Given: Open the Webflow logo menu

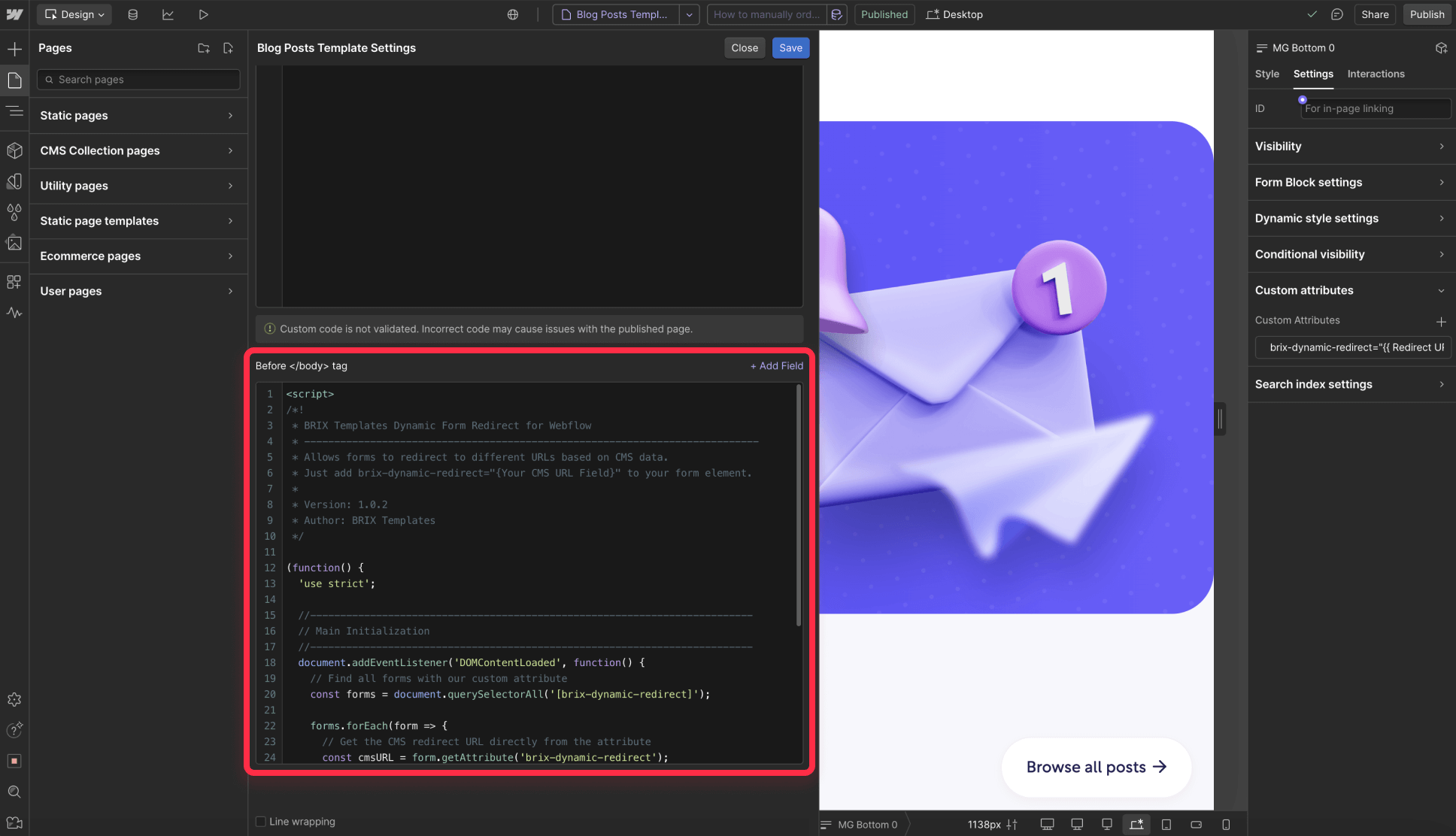Looking at the screenshot, I should [14, 14].
